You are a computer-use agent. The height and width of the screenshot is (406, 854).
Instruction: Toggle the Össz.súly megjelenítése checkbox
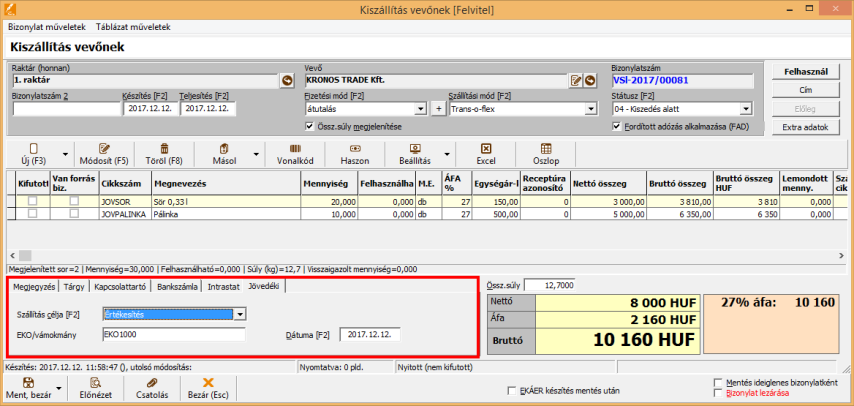(309, 126)
